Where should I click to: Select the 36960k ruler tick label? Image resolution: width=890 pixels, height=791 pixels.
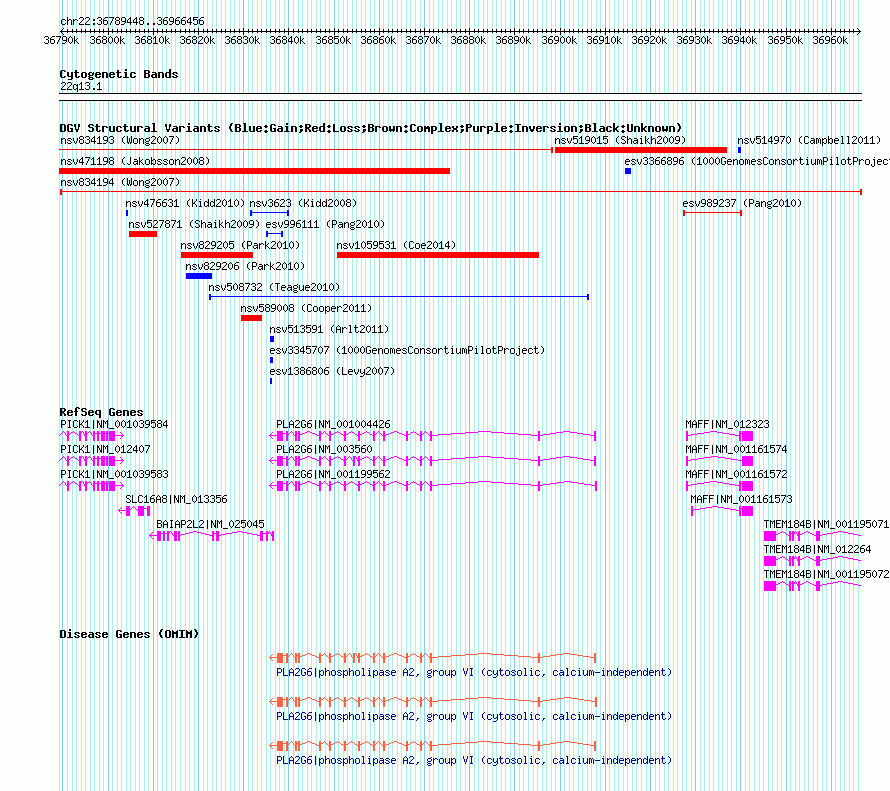830,40
